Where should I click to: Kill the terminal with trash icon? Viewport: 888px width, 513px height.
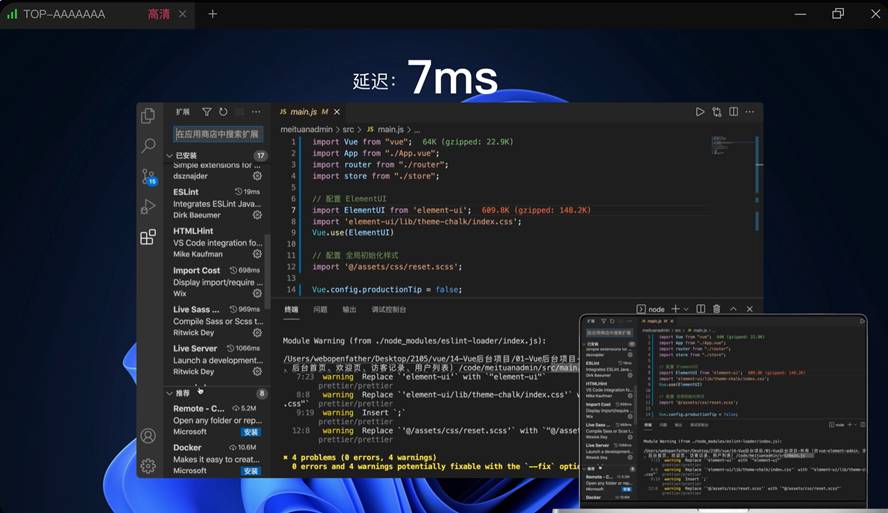[x=716, y=309]
